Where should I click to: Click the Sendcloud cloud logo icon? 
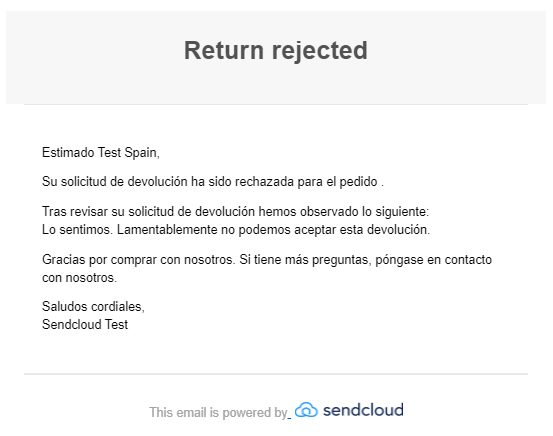coord(306,410)
